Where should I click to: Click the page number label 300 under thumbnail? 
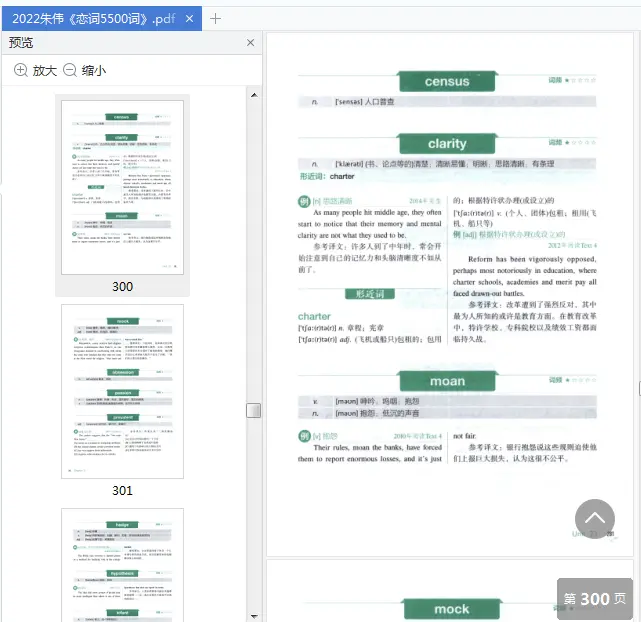pyautogui.click(x=122, y=286)
